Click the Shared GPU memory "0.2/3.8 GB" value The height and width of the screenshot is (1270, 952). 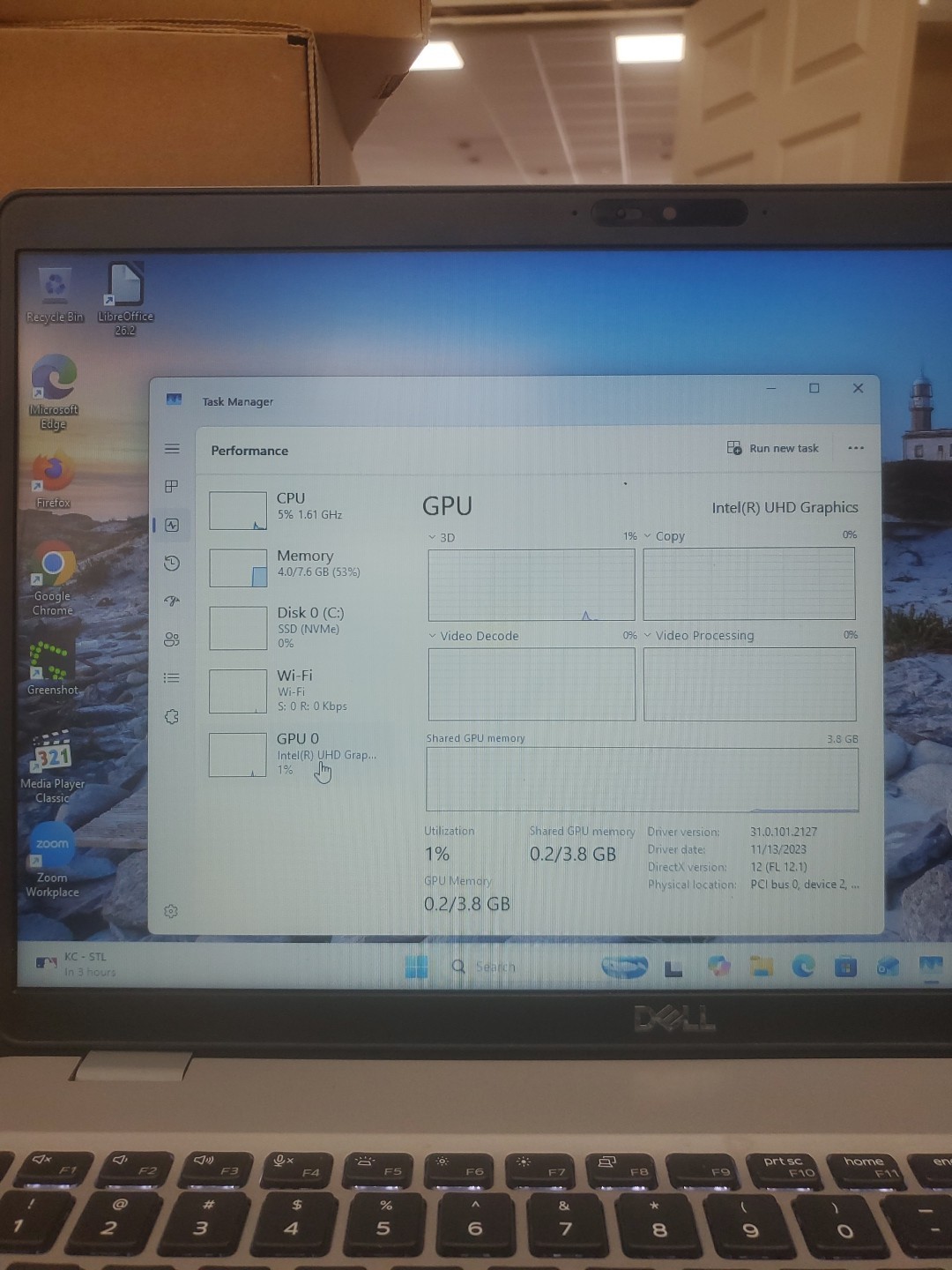point(573,854)
